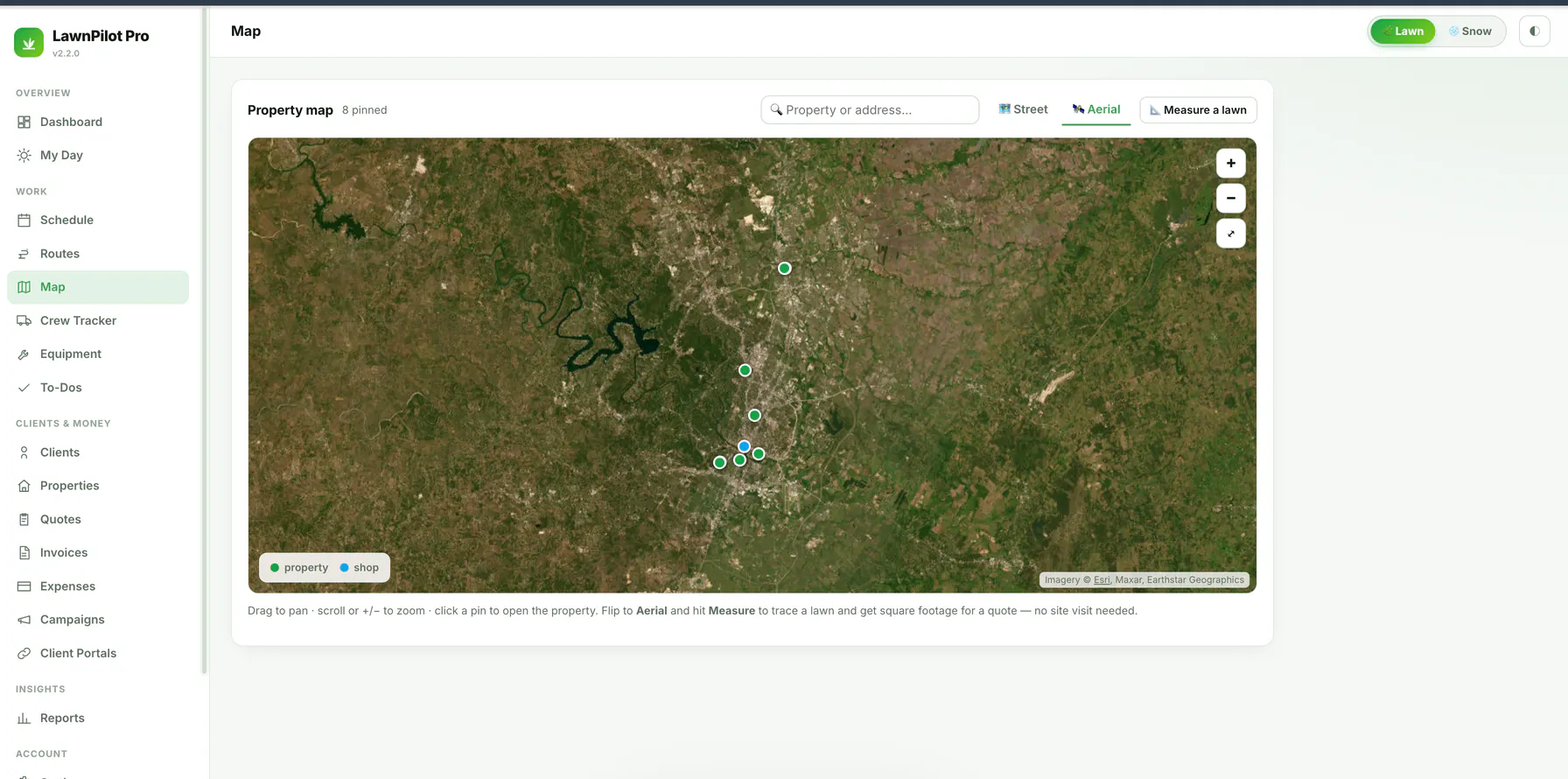Switch mode toggle to Snow
The width and height of the screenshot is (1568, 779).
click(x=1470, y=32)
